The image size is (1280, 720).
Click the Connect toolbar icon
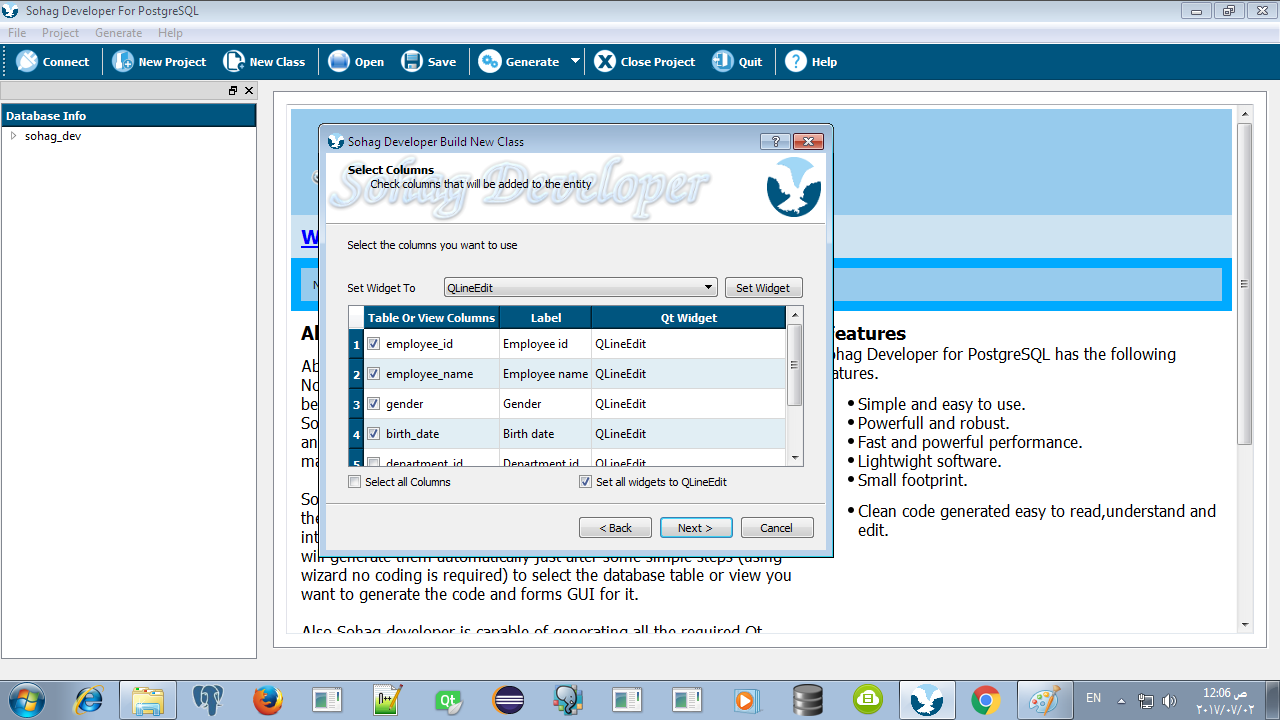coord(27,62)
